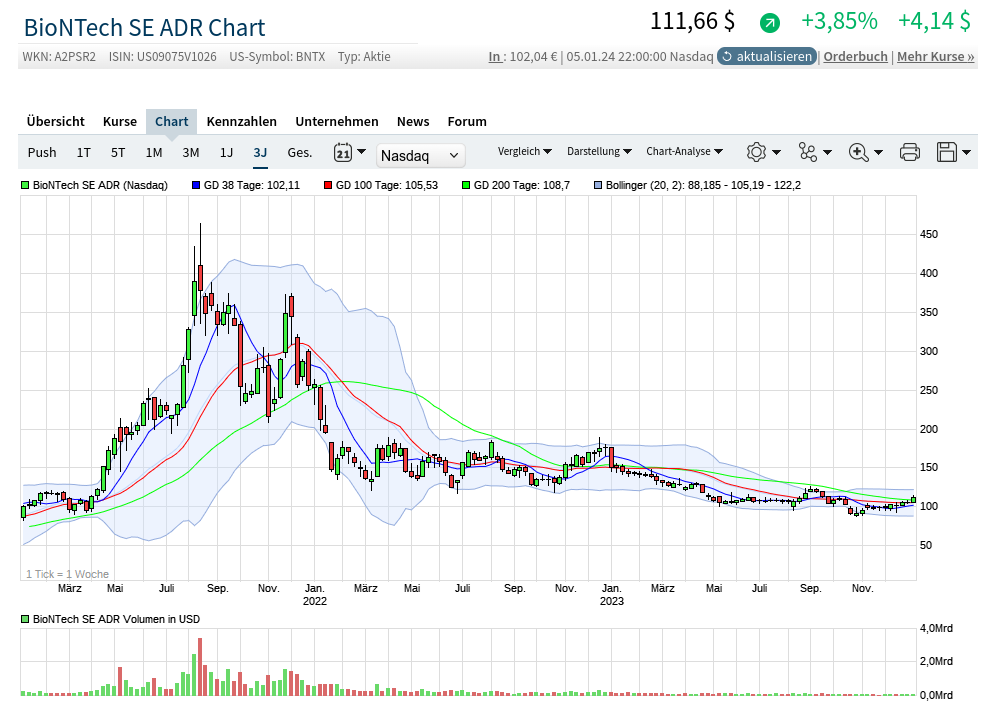982x706 pixels.
Task: Click the green upward trend arrow icon
Action: click(770, 23)
